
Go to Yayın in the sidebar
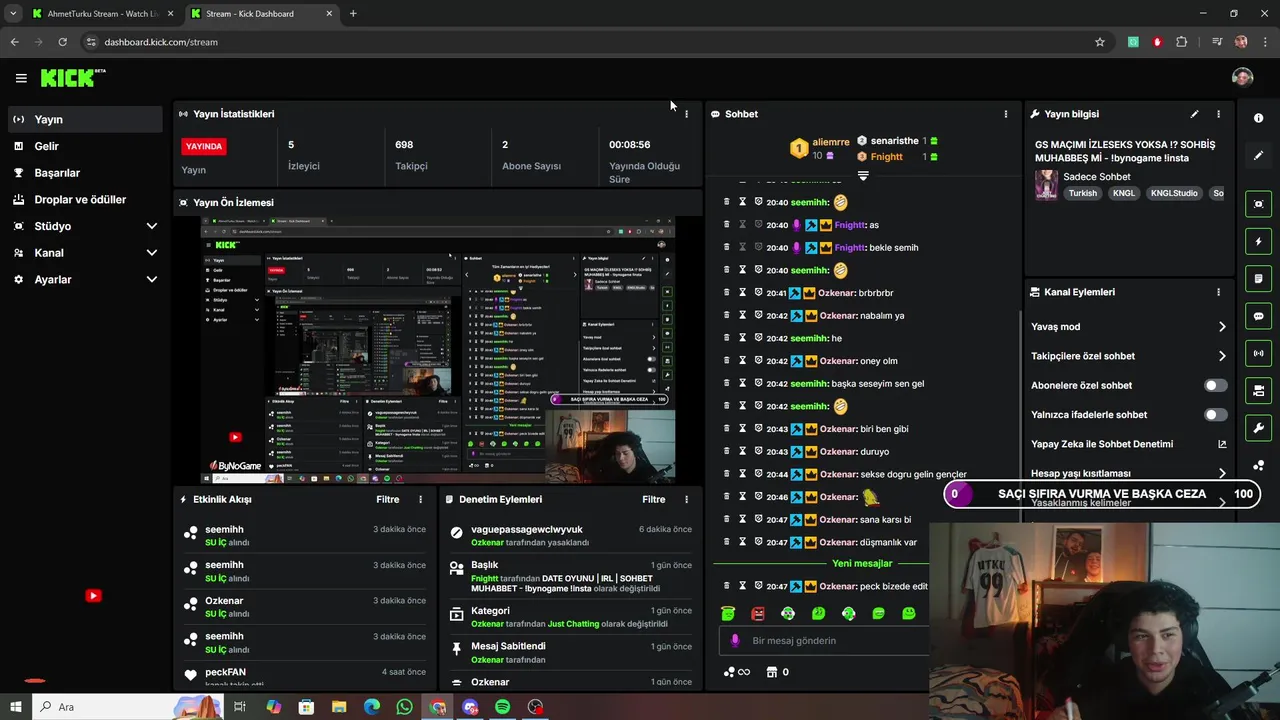85,119
